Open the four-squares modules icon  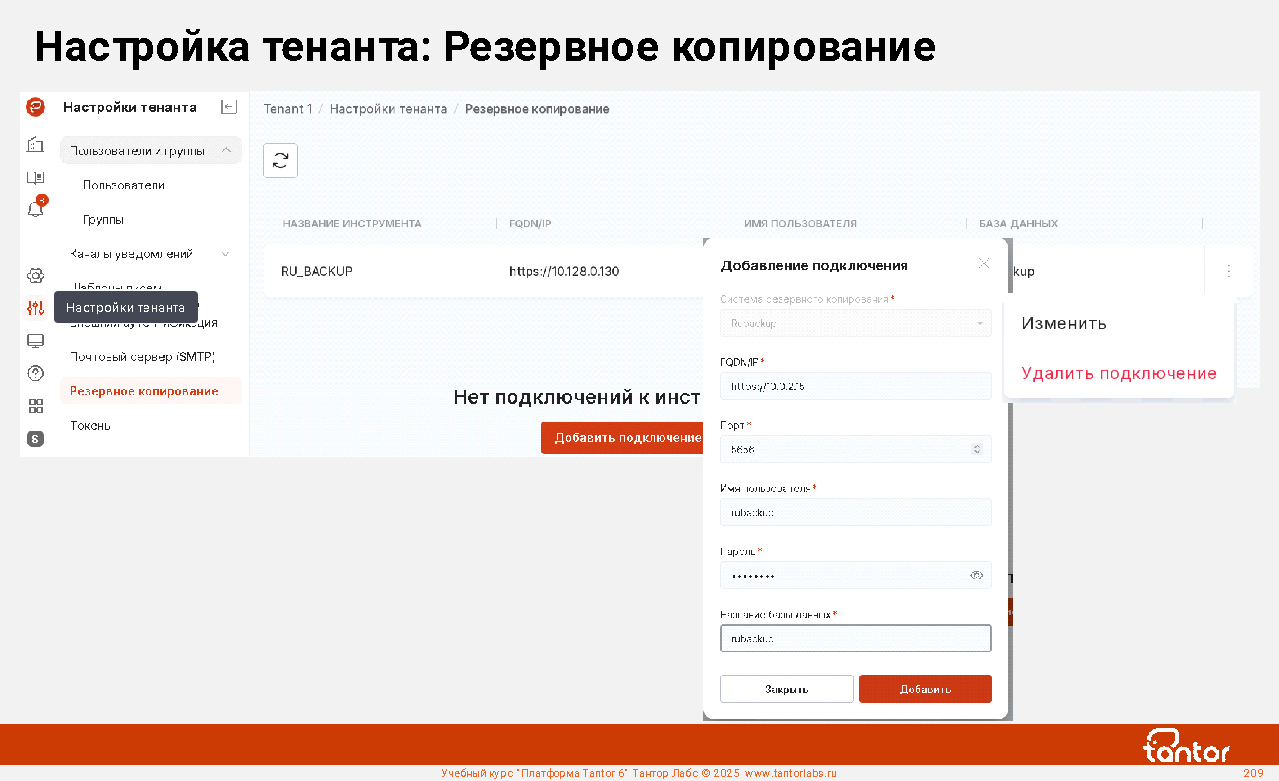36,406
